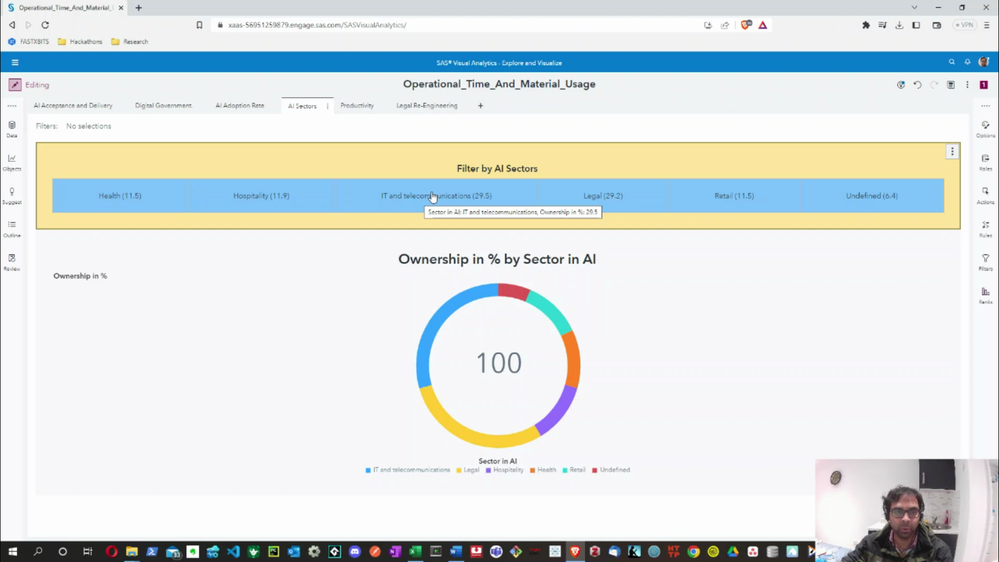Open the Objects pane in left sidebar

(12, 162)
